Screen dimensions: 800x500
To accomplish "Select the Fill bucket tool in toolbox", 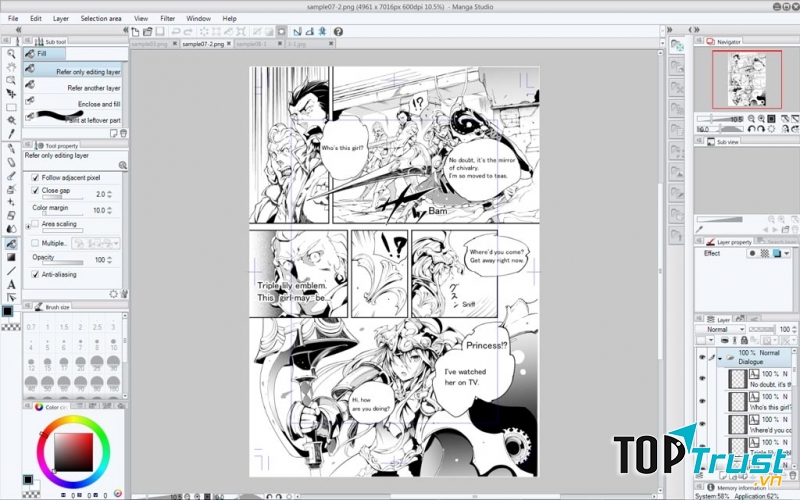I will tap(11, 244).
